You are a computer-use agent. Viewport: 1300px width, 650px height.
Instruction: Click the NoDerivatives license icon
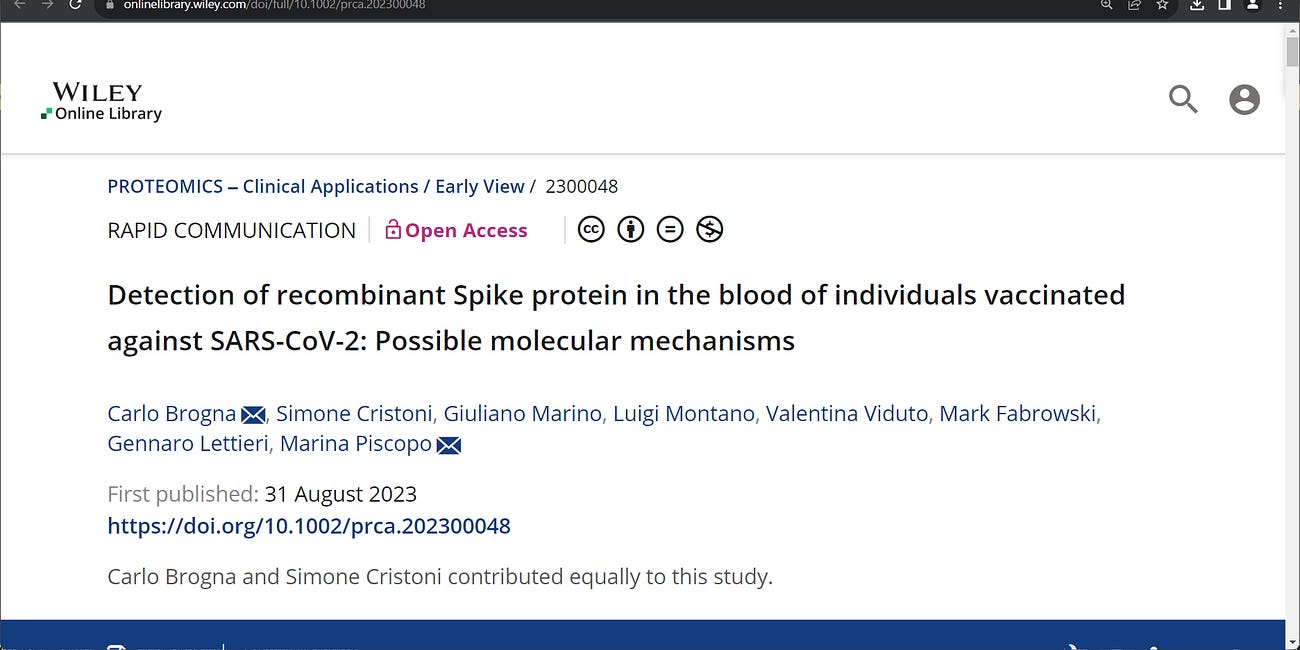[670, 229]
